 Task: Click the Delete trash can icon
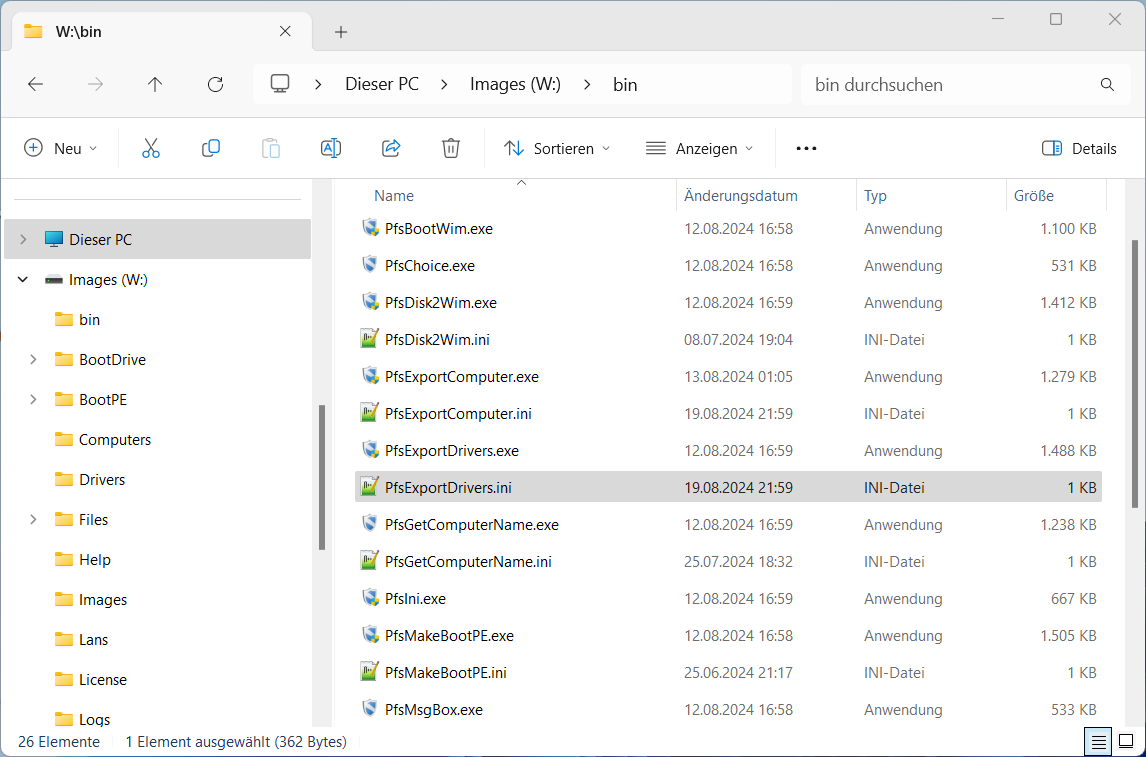coord(451,148)
